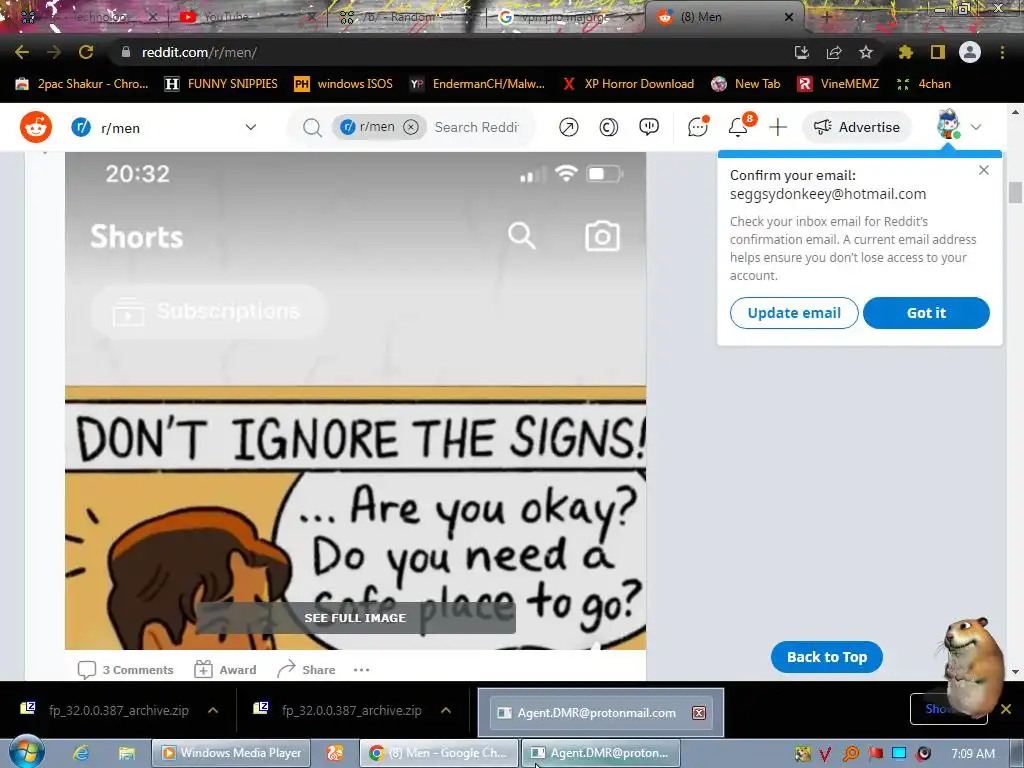Open the Popular arrow icon in the header
This screenshot has width=1024, height=768.
(x=569, y=127)
